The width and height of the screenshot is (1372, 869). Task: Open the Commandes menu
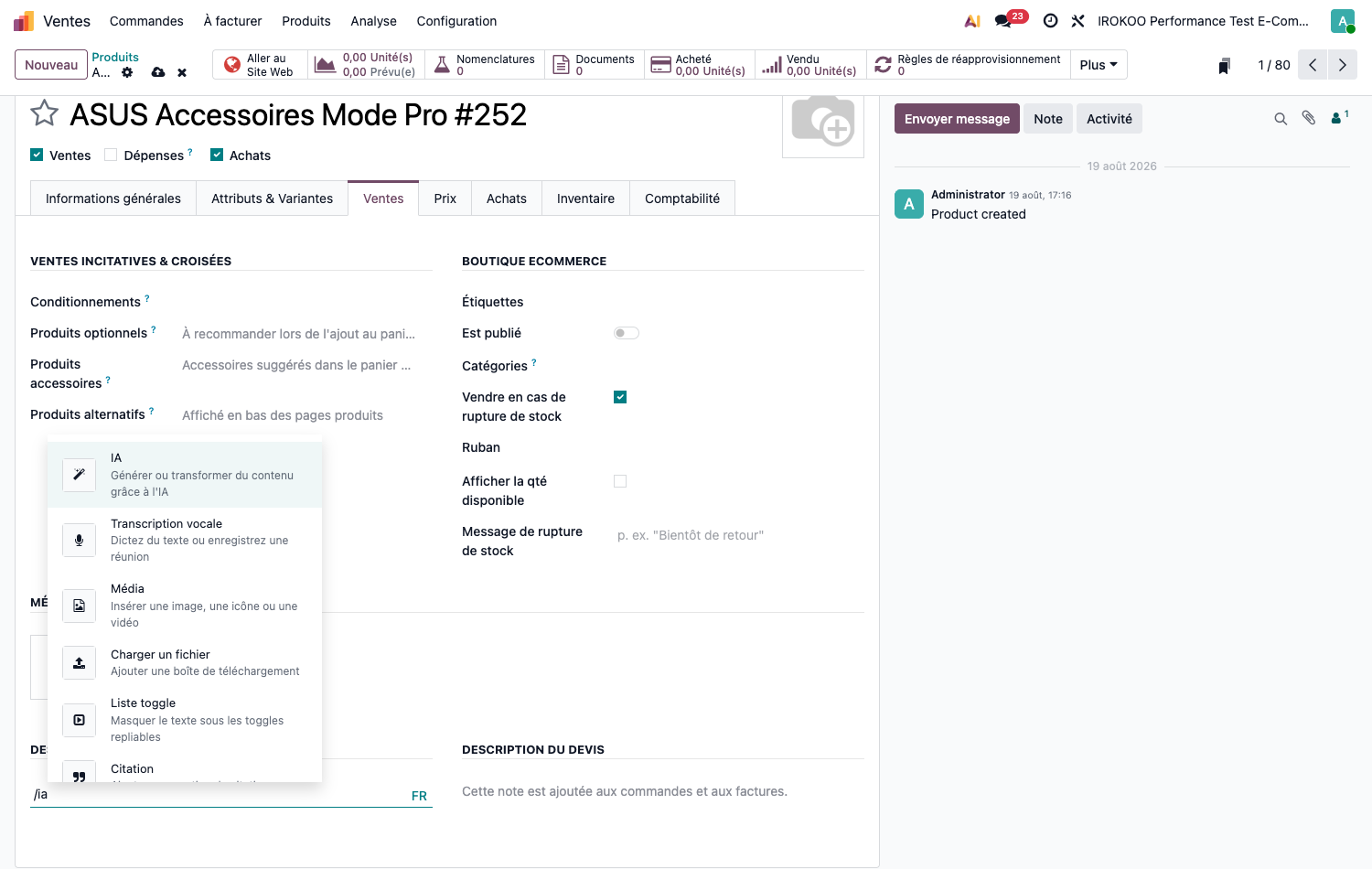pyautogui.click(x=146, y=21)
